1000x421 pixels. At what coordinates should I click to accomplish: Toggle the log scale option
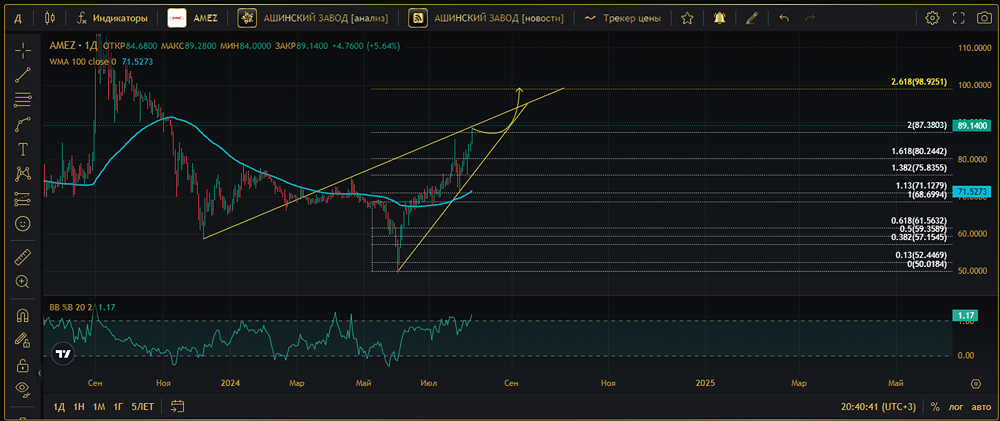(955, 406)
